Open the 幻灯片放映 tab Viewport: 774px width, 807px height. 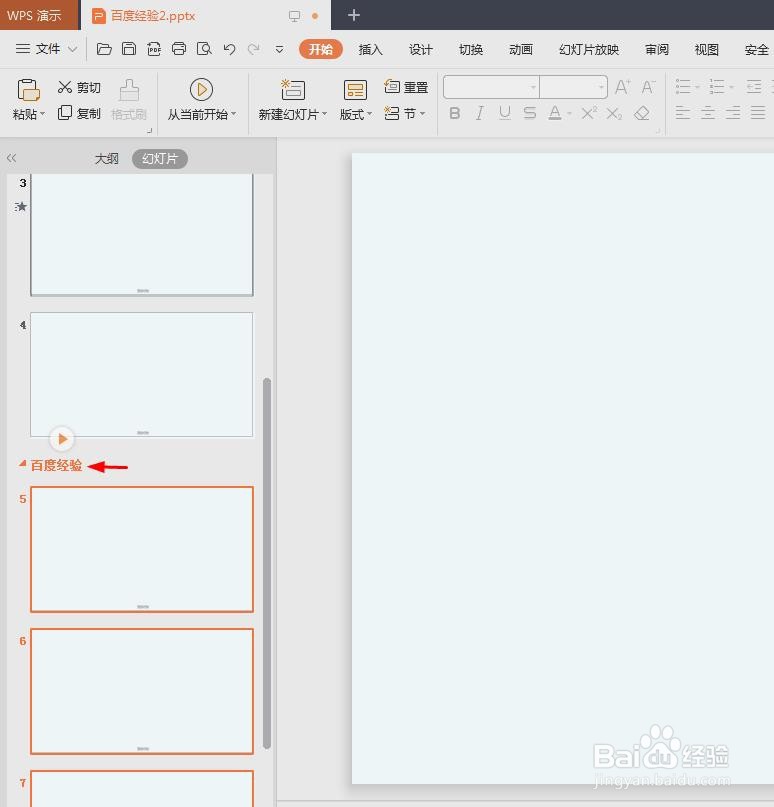pyautogui.click(x=589, y=49)
